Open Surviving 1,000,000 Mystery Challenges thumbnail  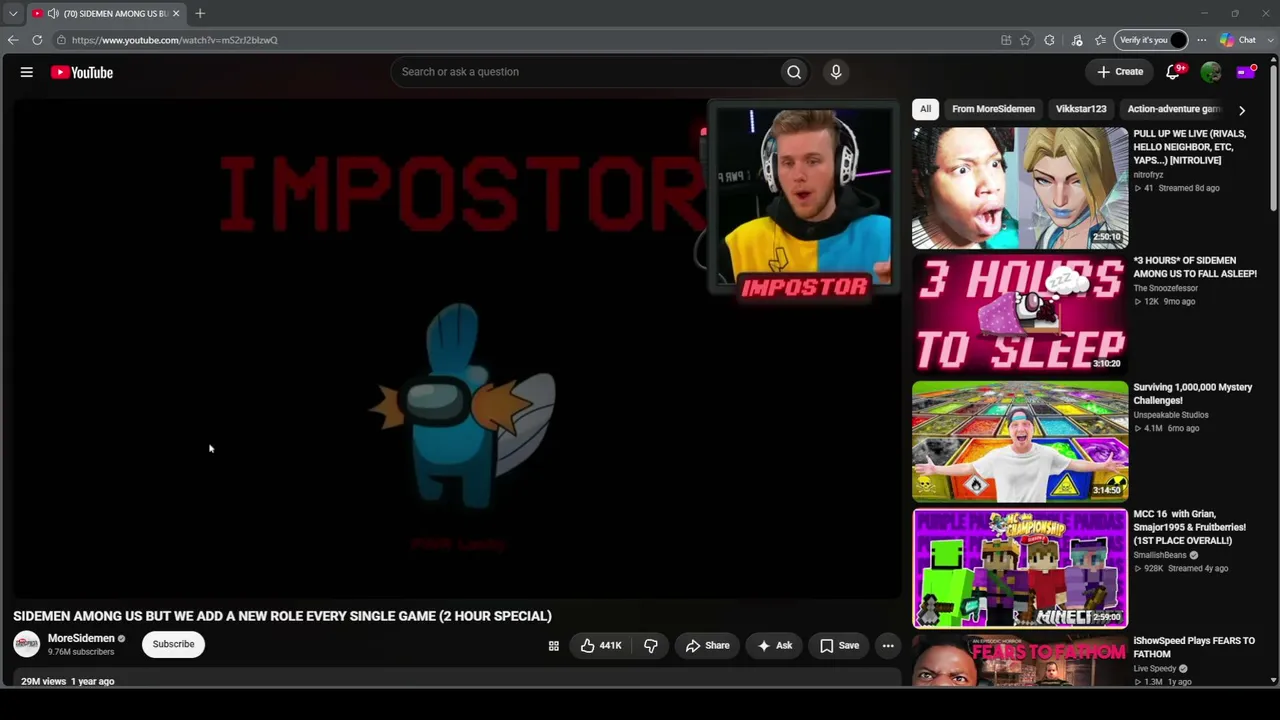click(1020, 441)
